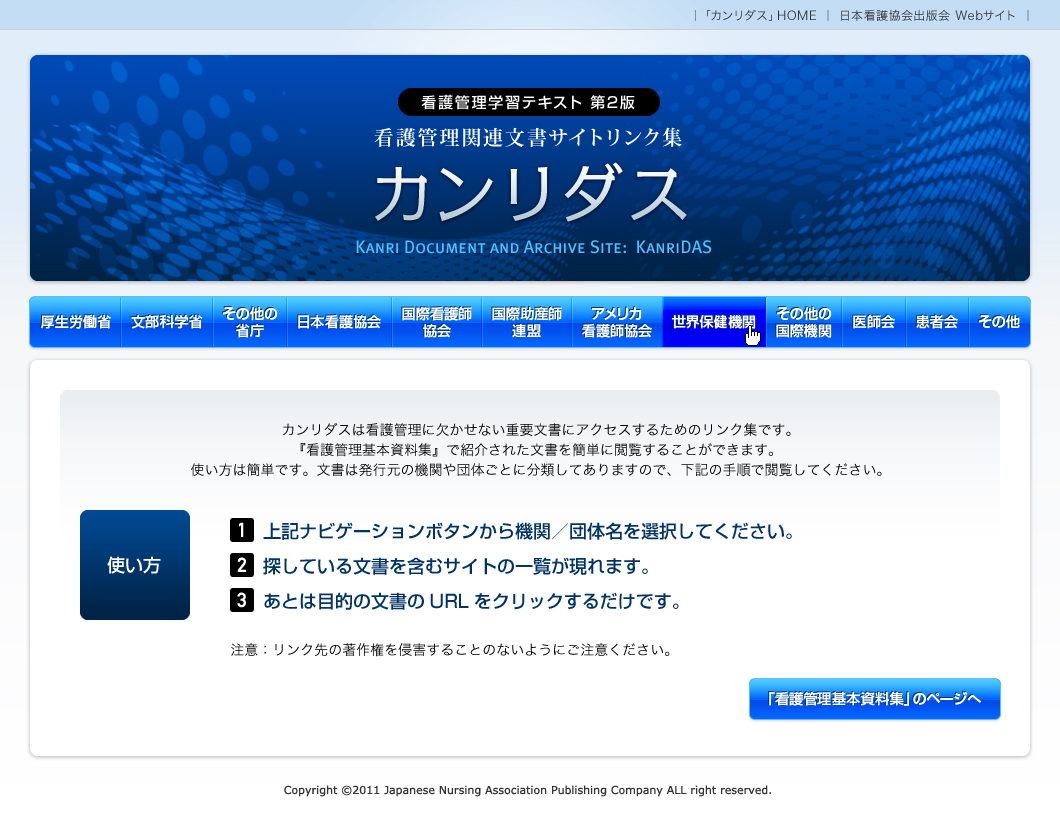This screenshot has width=1060, height=840.
Task: Click the KANRI DOCUMENT AND ARCHIVE SITE text
Action: [x=533, y=247]
